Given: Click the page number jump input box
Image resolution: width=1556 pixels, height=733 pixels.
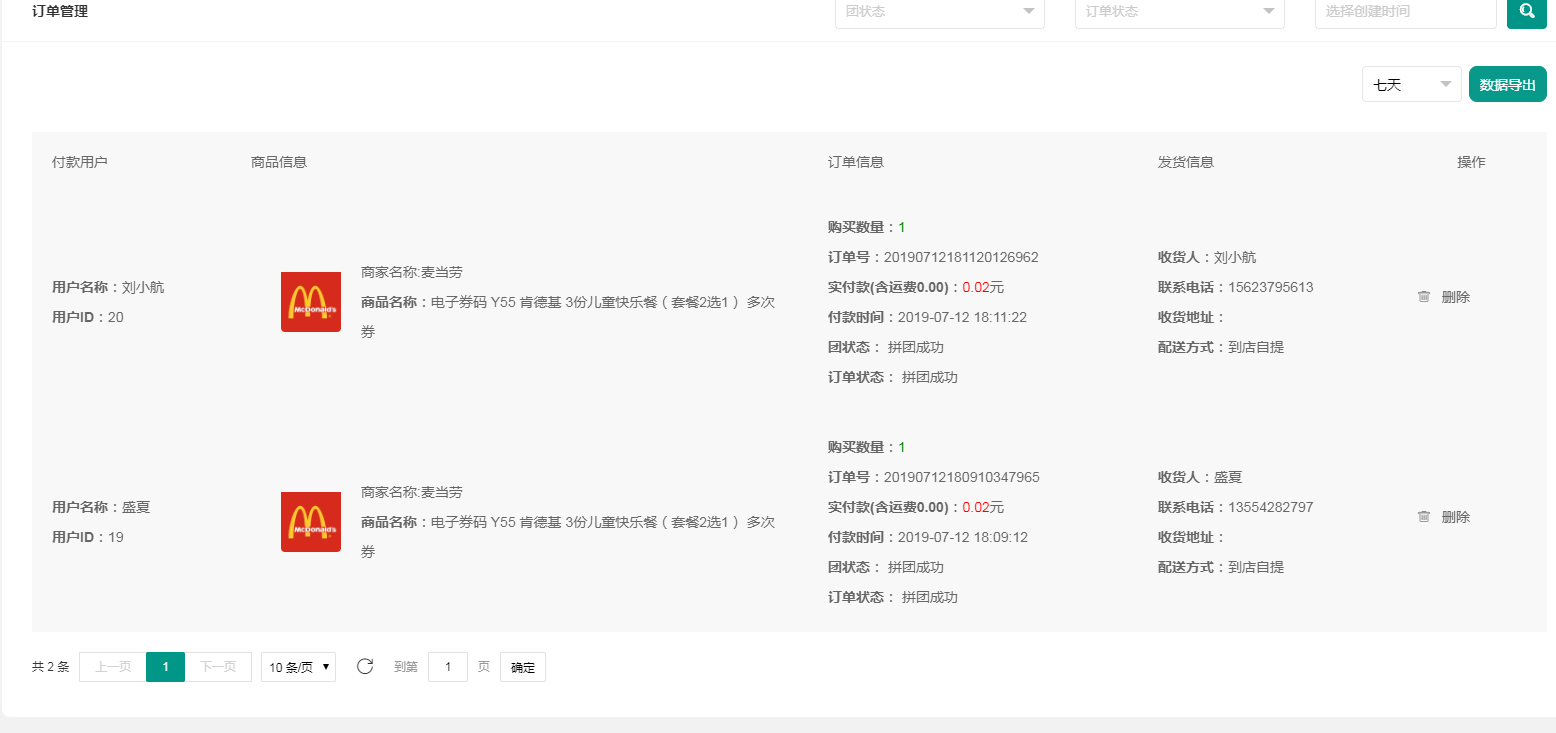Looking at the screenshot, I should pos(448,667).
